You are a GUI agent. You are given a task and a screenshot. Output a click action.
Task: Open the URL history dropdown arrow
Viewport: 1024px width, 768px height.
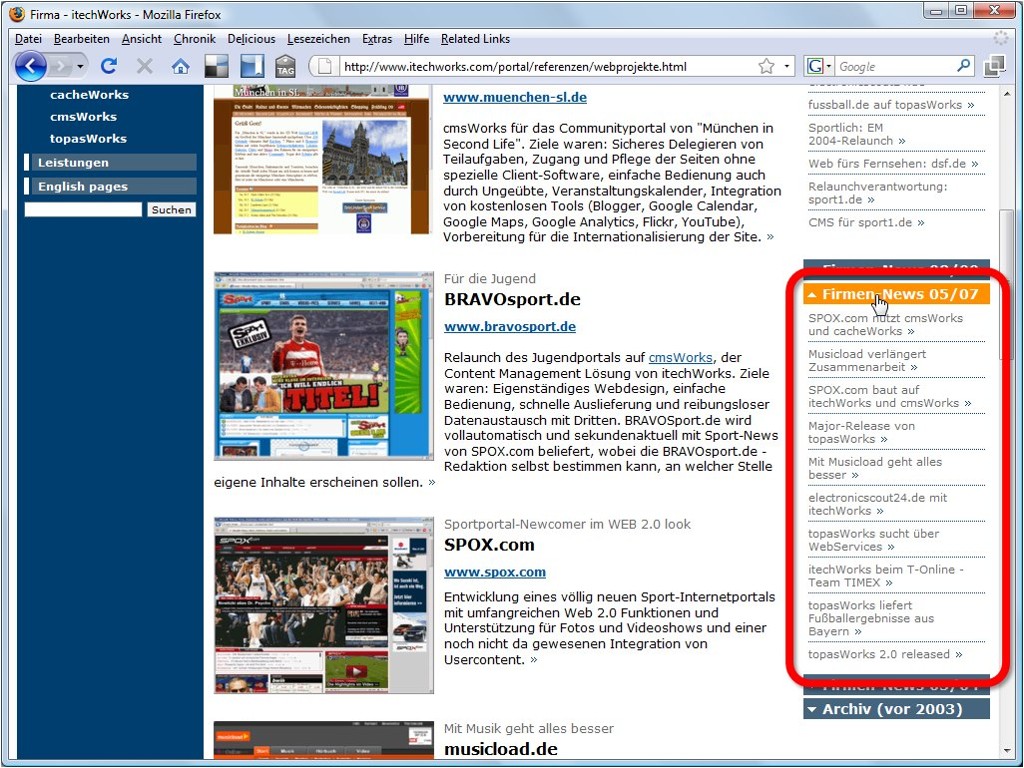(x=786, y=67)
